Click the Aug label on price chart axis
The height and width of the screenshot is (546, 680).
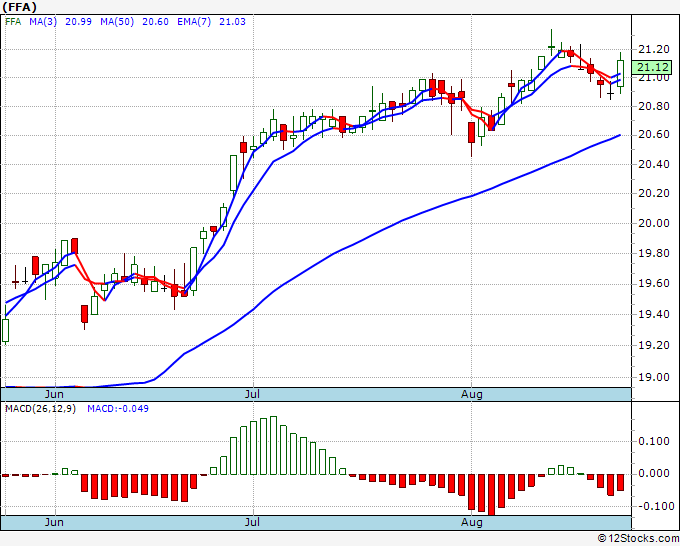[472, 394]
